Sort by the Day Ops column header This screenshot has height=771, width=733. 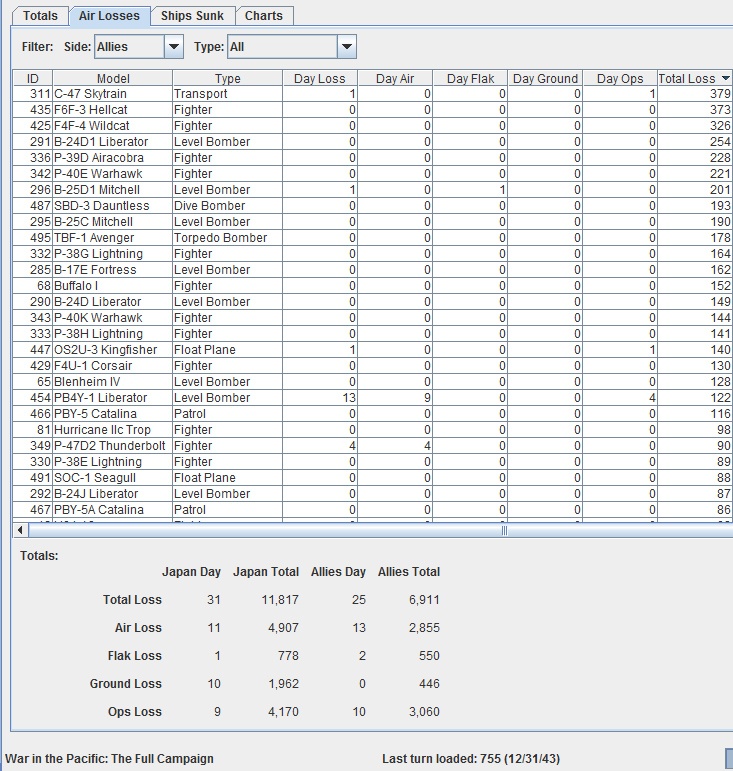point(620,79)
